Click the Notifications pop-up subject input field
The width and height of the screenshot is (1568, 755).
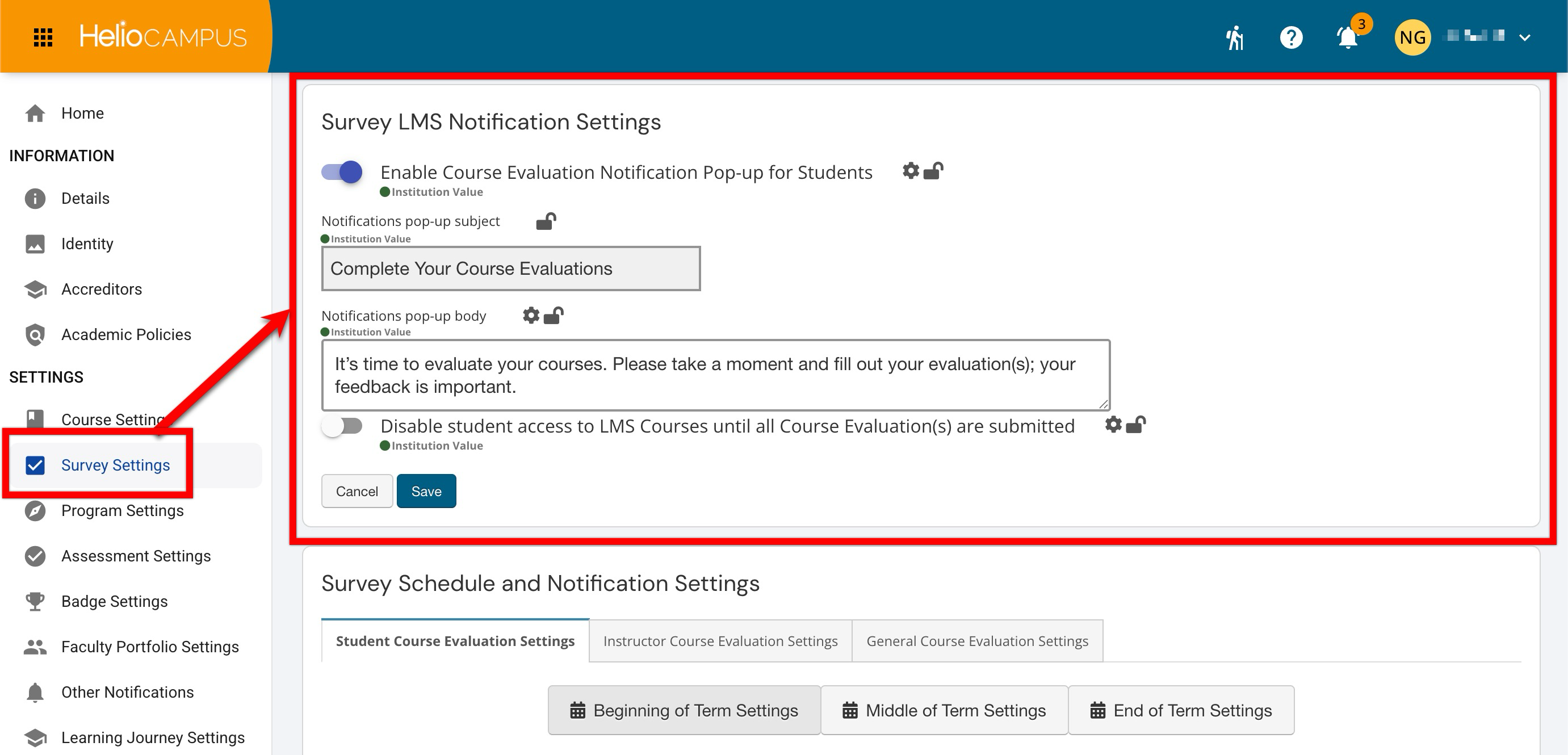coord(511,269)
